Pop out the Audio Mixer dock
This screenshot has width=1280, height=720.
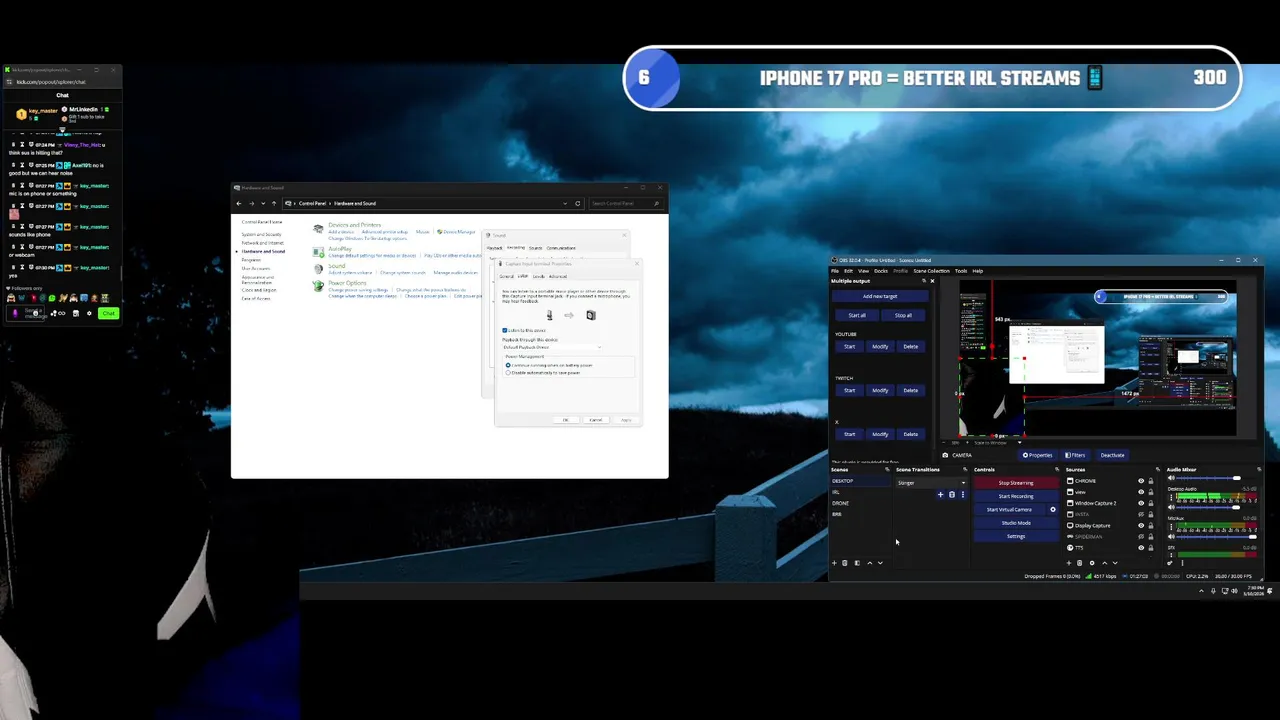coord(1259,469)
